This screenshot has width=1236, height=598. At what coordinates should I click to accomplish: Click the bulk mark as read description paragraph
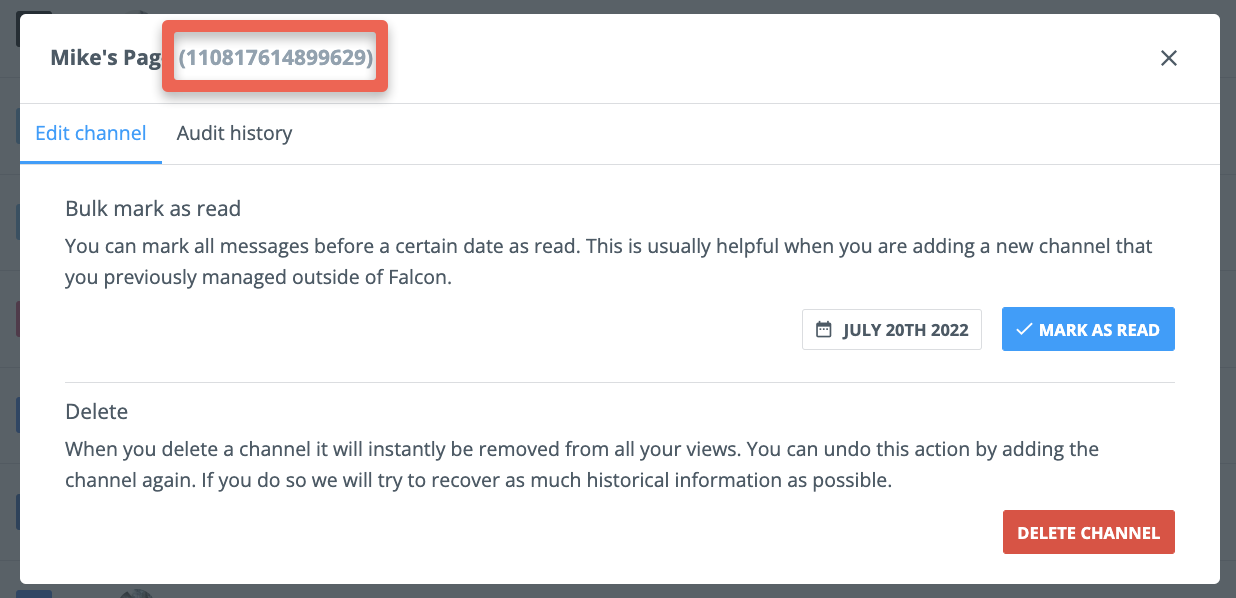pos(609,261)
